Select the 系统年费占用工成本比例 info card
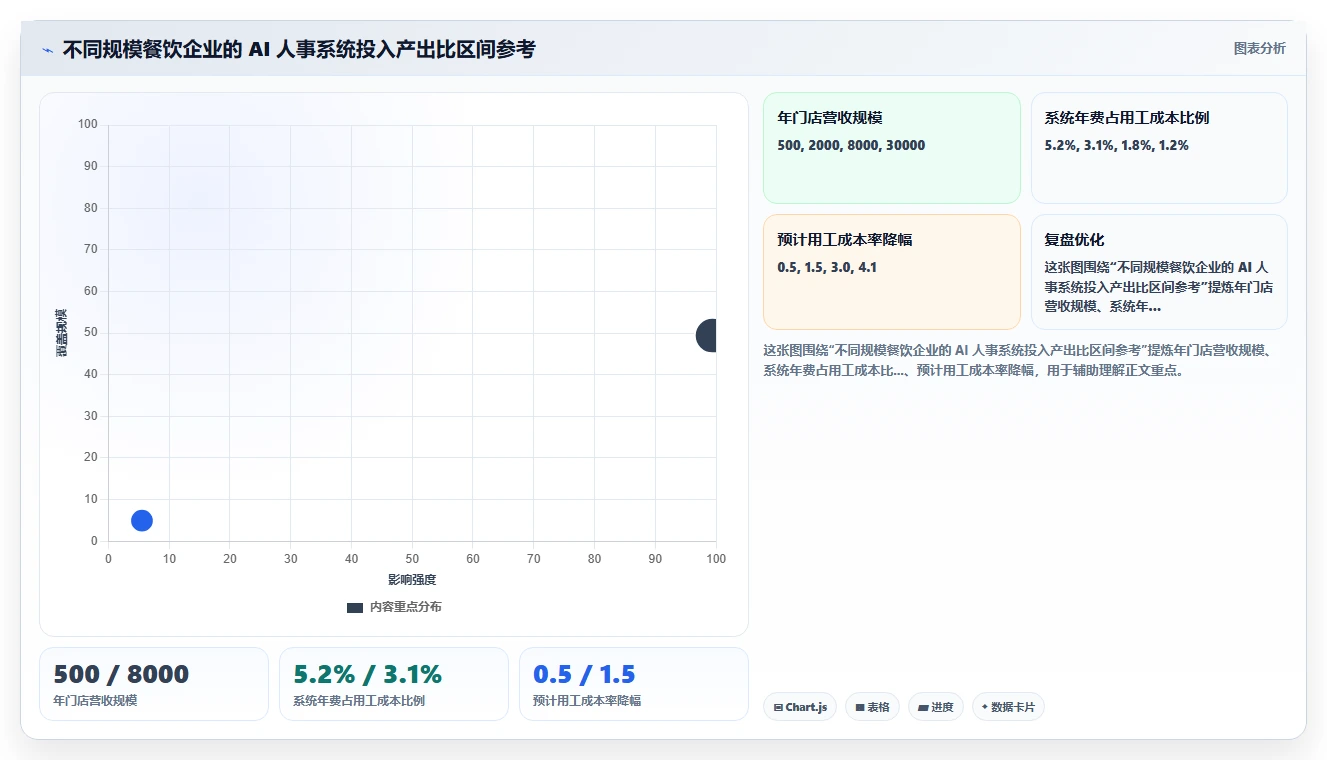1327x760 pixels. point(1159,148)
